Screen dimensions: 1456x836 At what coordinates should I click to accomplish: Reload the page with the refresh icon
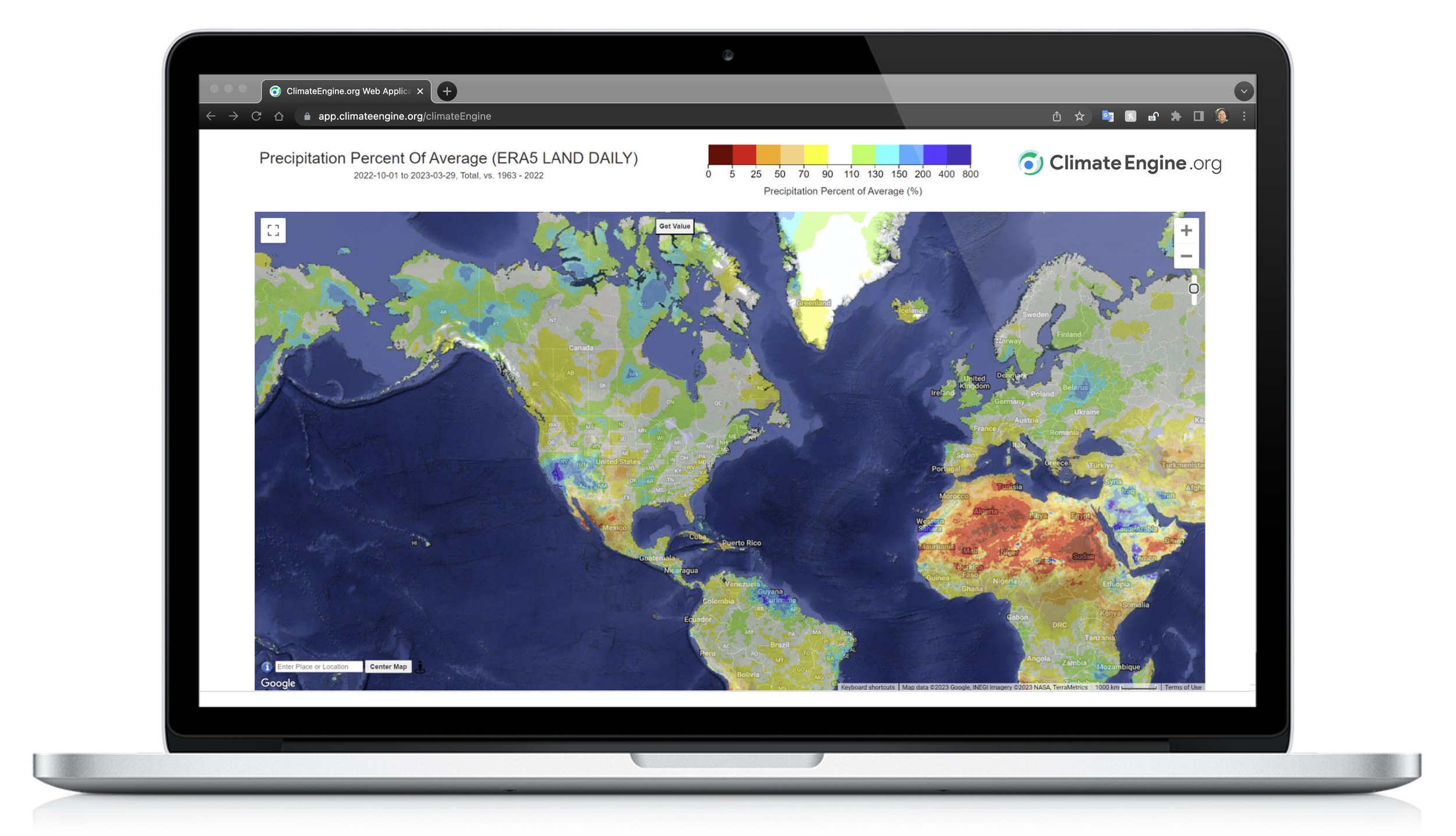(256, 116)
